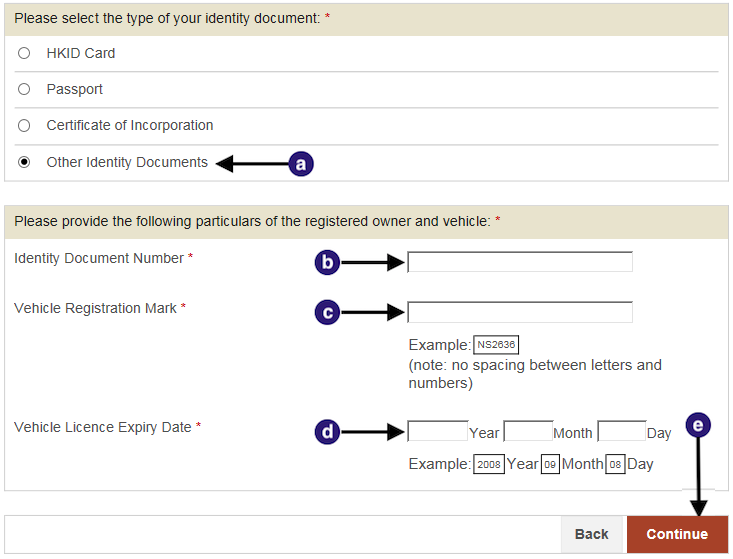Go back with the Back button
The image size is (733, 559).
[591, 534]
